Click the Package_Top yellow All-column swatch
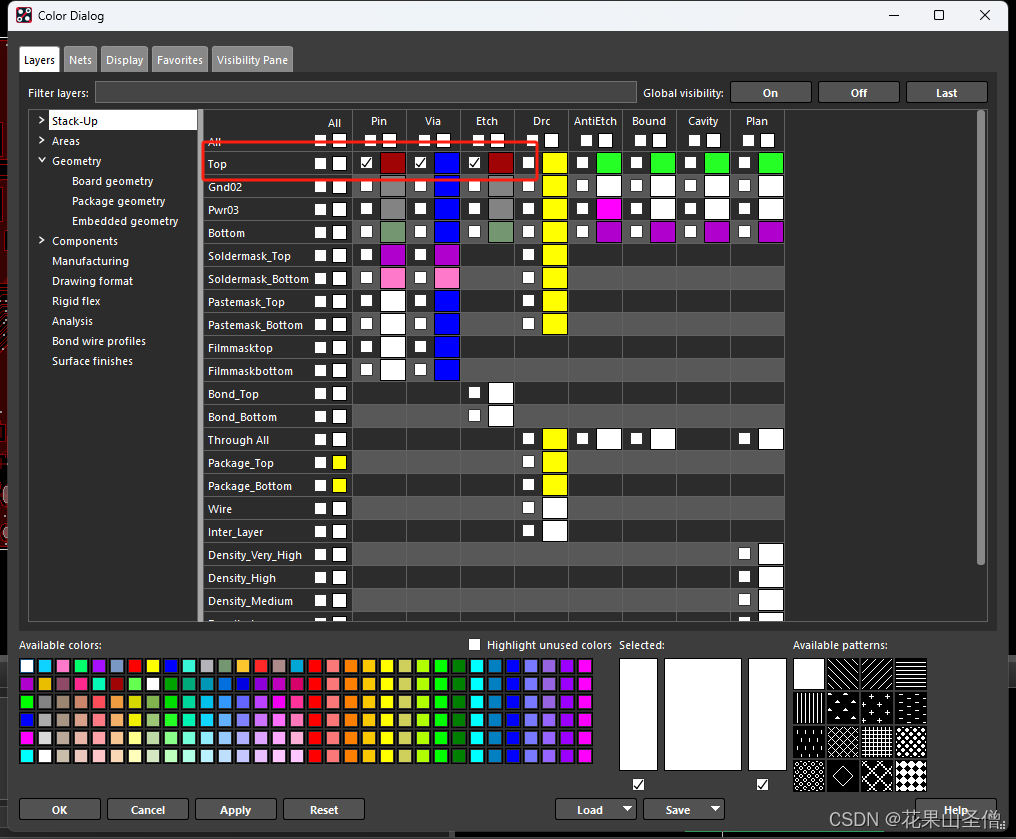The height and width of the screenshot is (839, 1016). point(340,463)
